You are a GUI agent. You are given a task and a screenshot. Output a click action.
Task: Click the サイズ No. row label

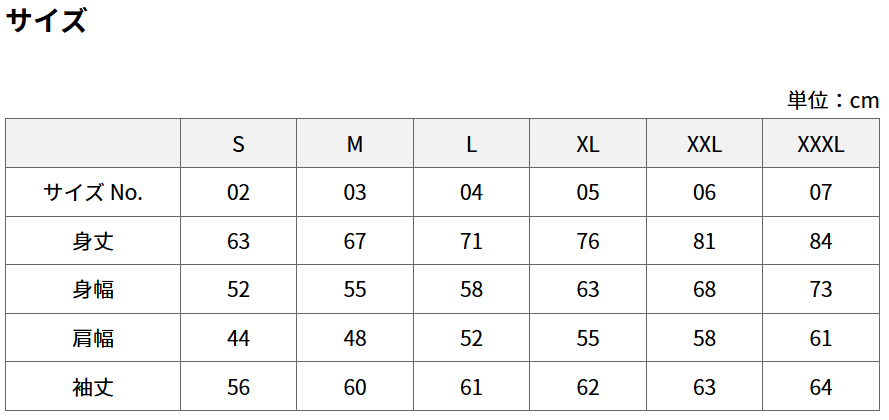93,192
